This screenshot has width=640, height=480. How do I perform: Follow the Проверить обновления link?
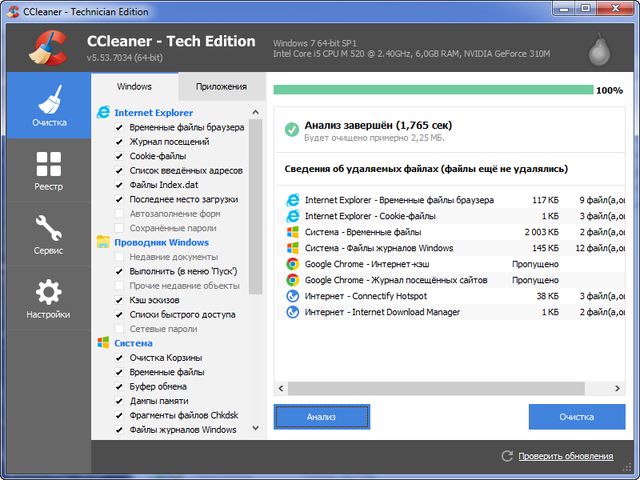tap(566, 457)
